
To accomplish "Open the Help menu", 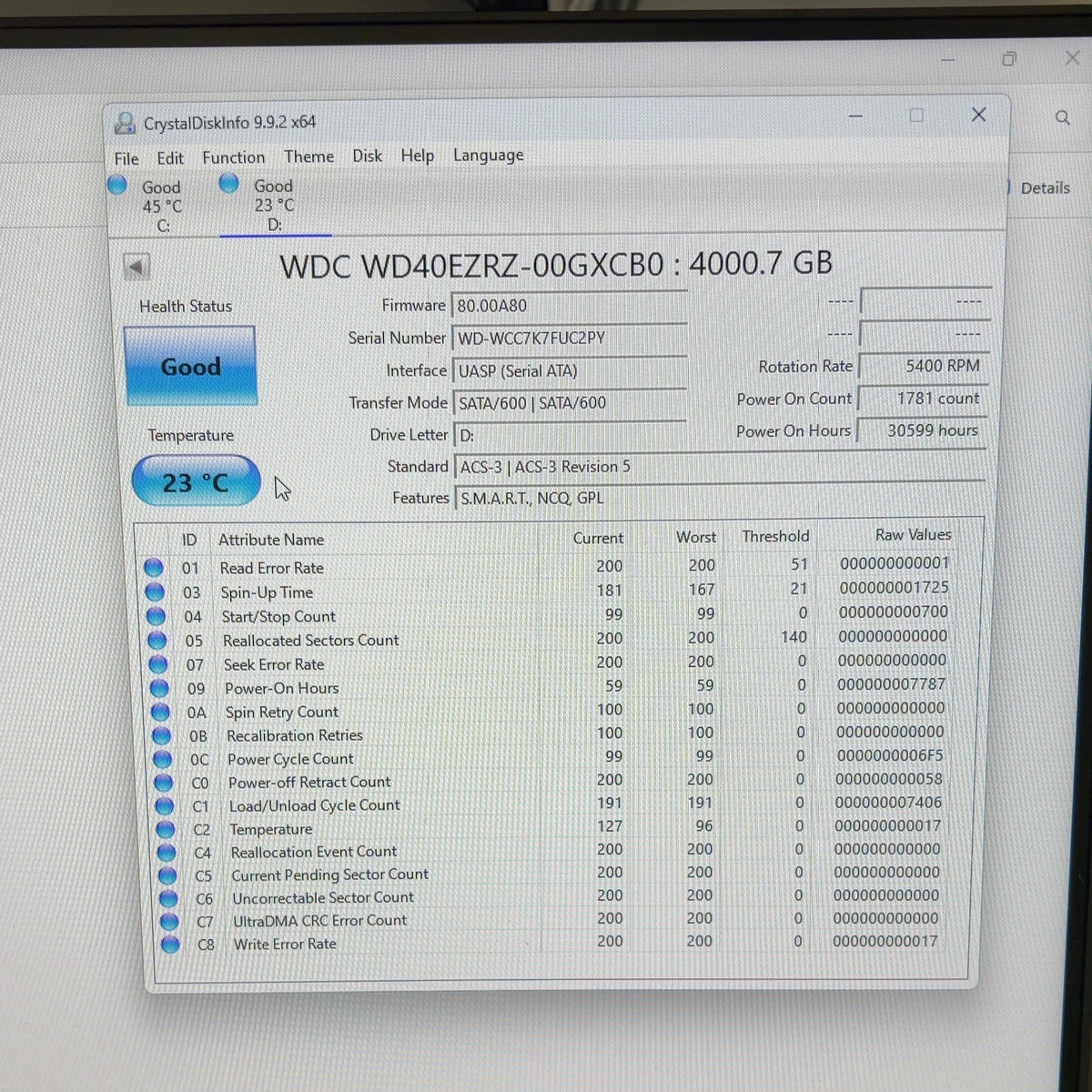I will tap(418, 156).
